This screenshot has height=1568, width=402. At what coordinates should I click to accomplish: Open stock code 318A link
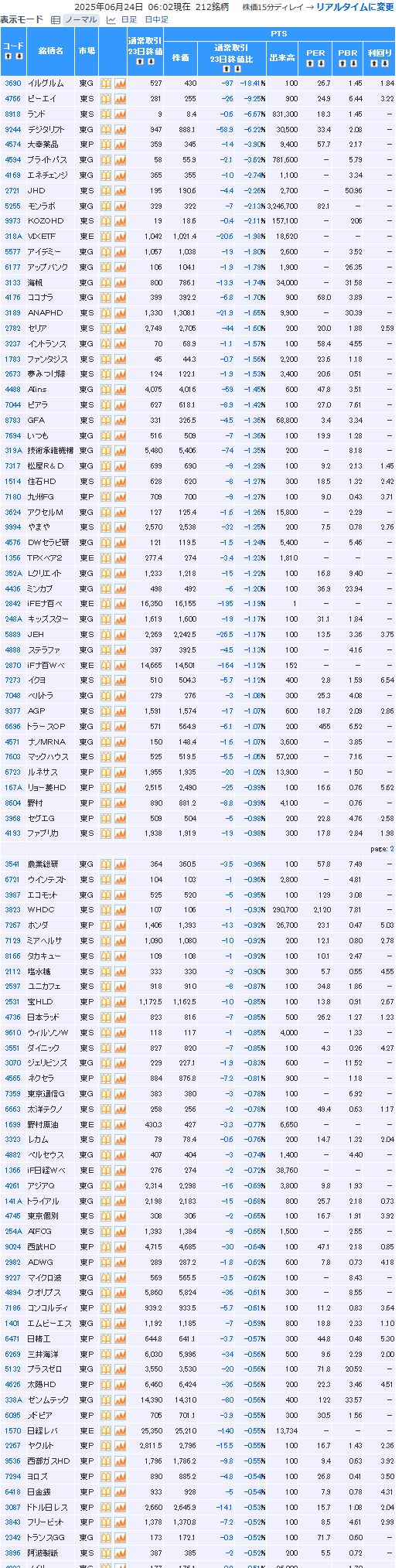coord(12,237)
